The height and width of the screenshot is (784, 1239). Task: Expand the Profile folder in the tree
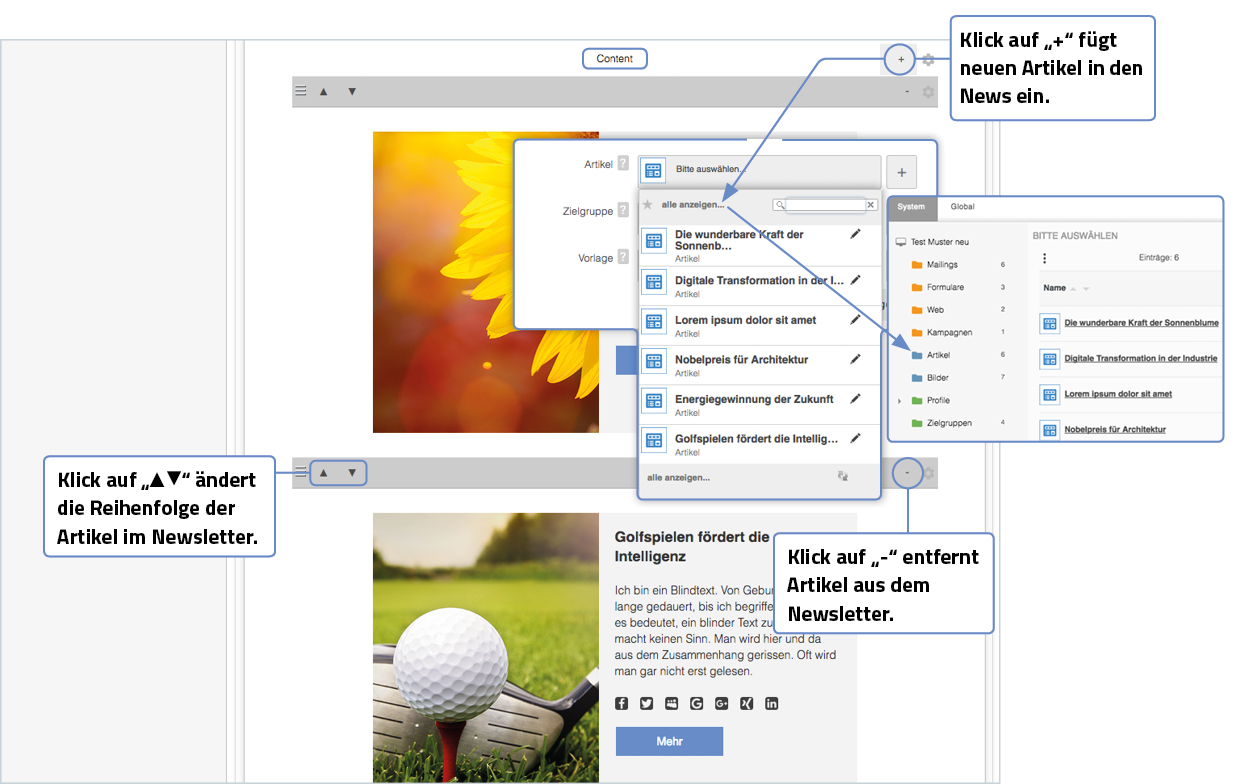pyautogui.click(x=899, y=401)
